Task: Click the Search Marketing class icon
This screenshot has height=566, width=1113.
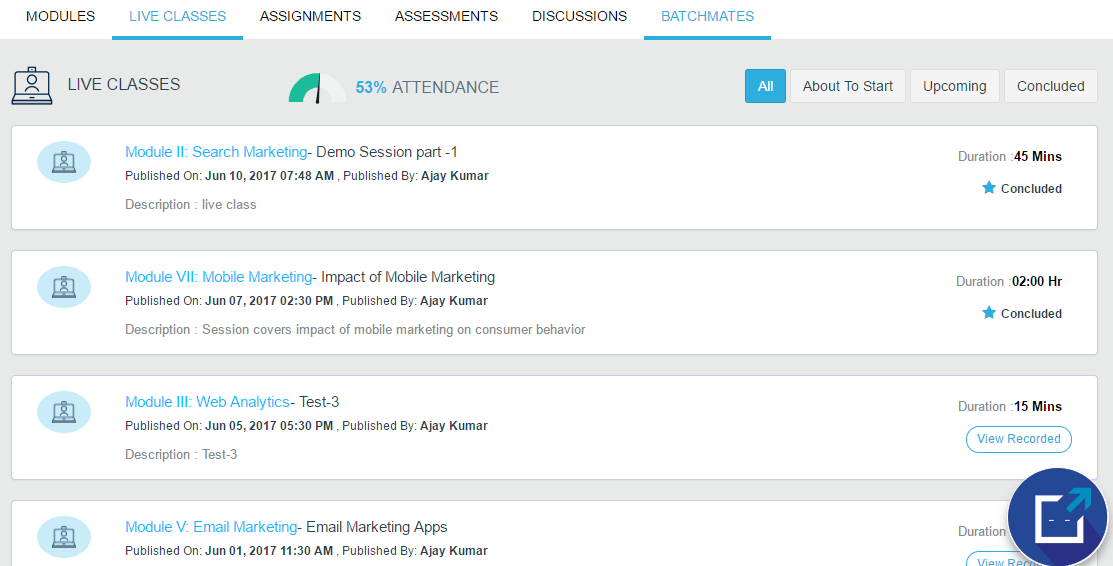Action: [64, 162]
